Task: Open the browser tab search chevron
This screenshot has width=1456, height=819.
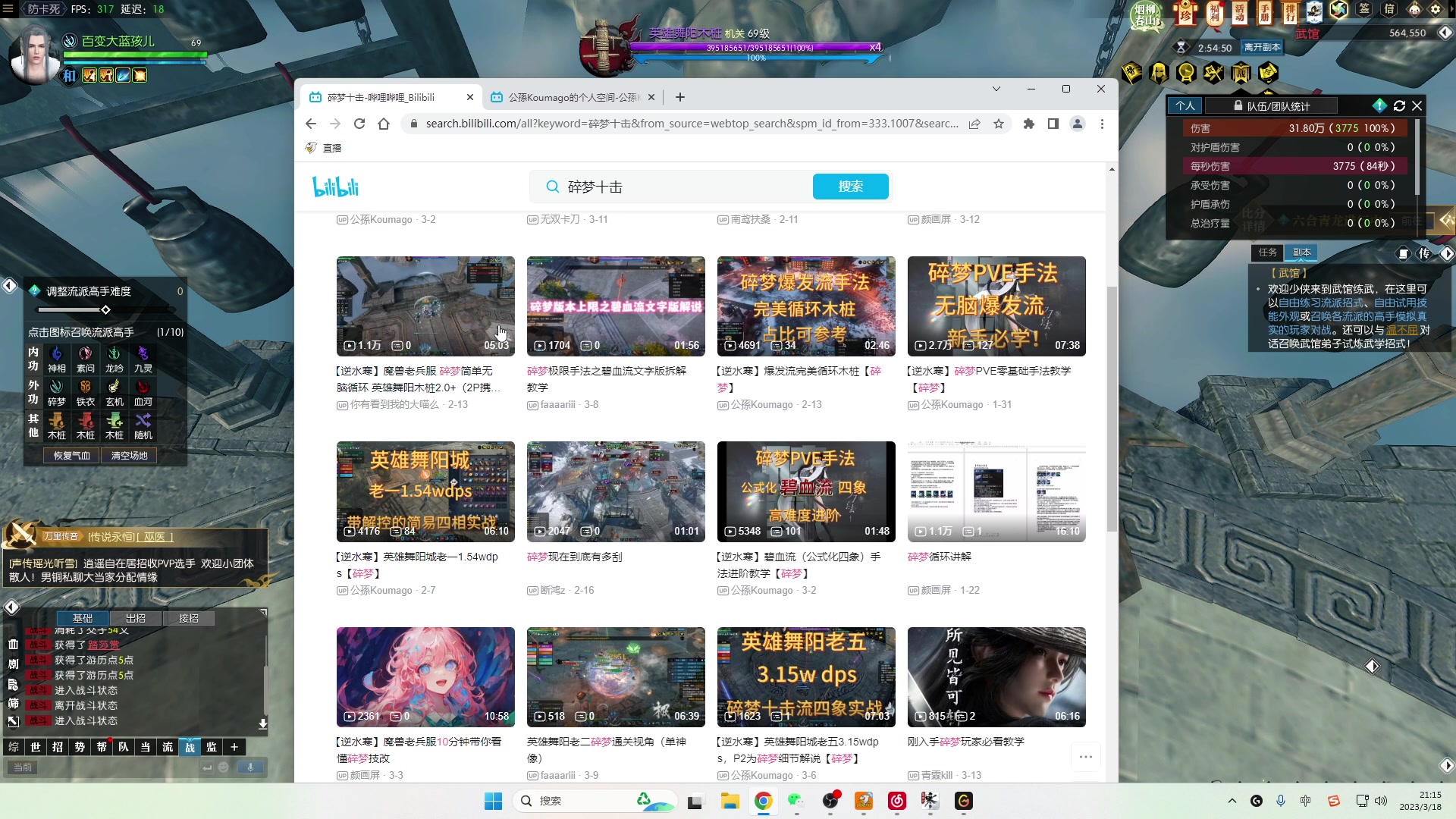Action: [x=996, y=89]
